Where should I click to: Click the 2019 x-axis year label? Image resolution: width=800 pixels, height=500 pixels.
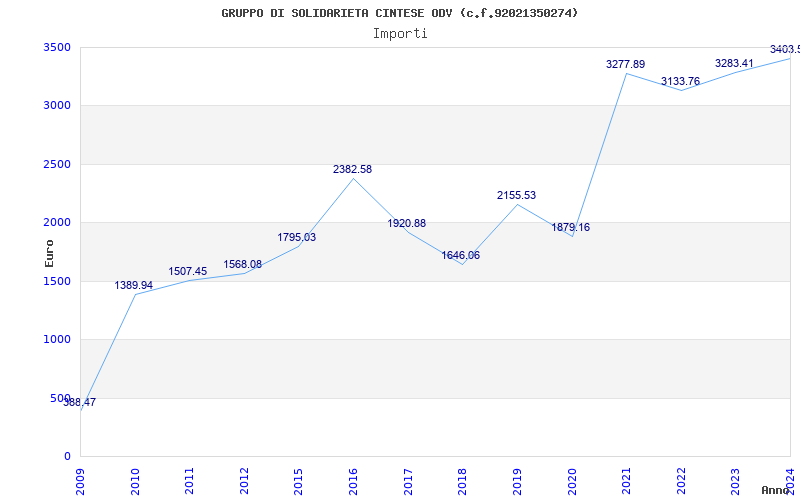517,481
